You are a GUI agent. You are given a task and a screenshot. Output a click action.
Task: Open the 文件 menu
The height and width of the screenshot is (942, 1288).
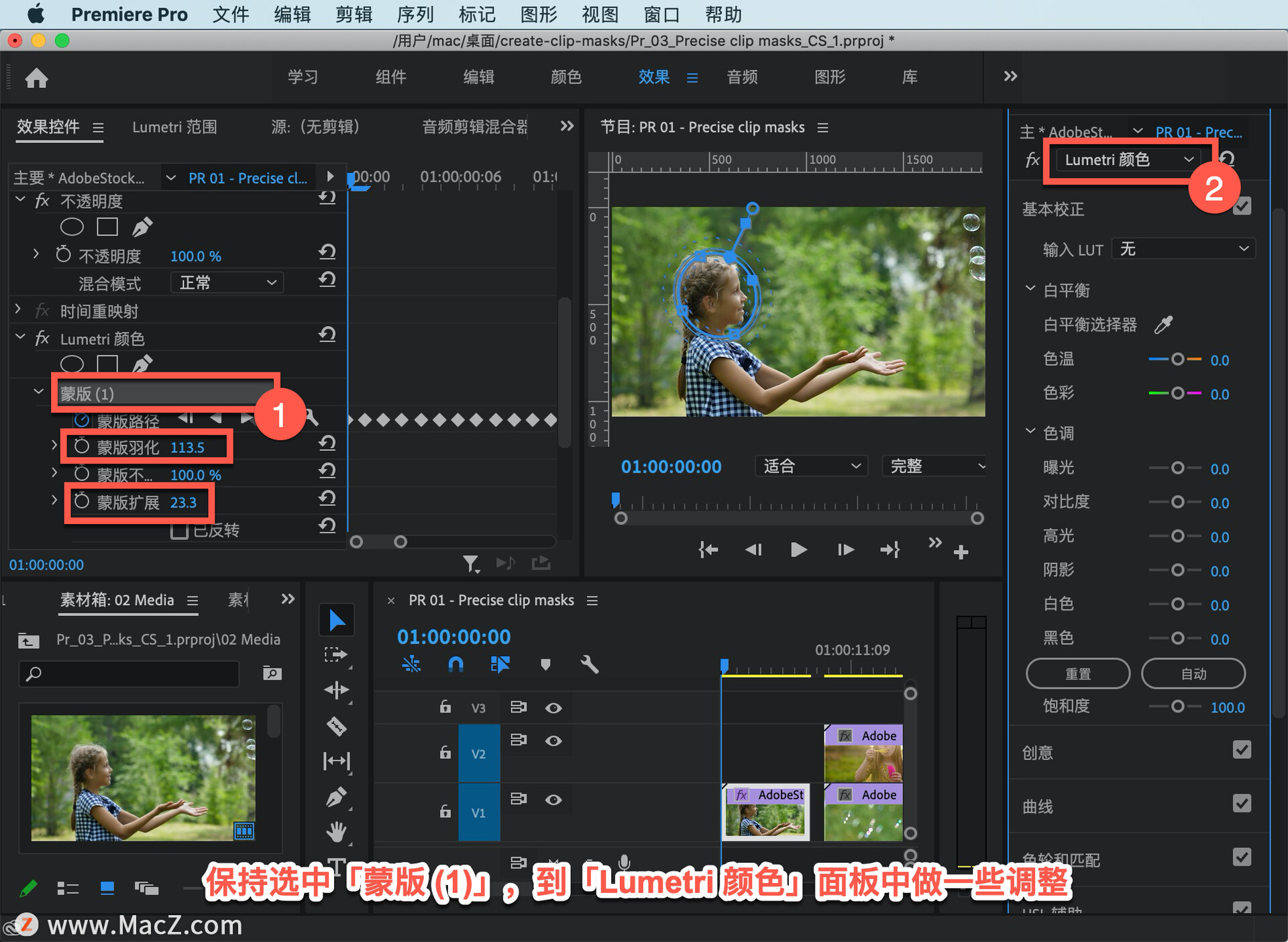click(230, 14)
